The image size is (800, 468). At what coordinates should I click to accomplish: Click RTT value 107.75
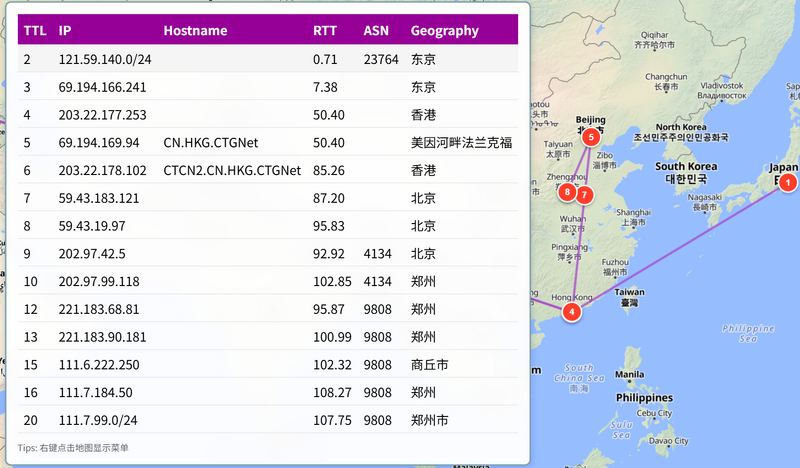[332, 420]
